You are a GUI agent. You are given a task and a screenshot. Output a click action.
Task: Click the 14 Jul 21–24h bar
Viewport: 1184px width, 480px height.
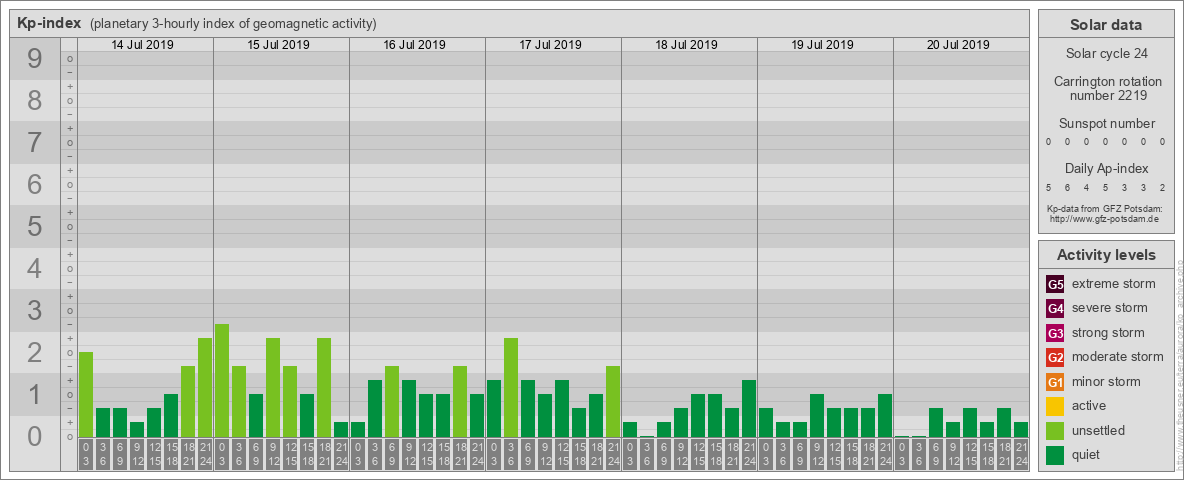click(205, 388)
